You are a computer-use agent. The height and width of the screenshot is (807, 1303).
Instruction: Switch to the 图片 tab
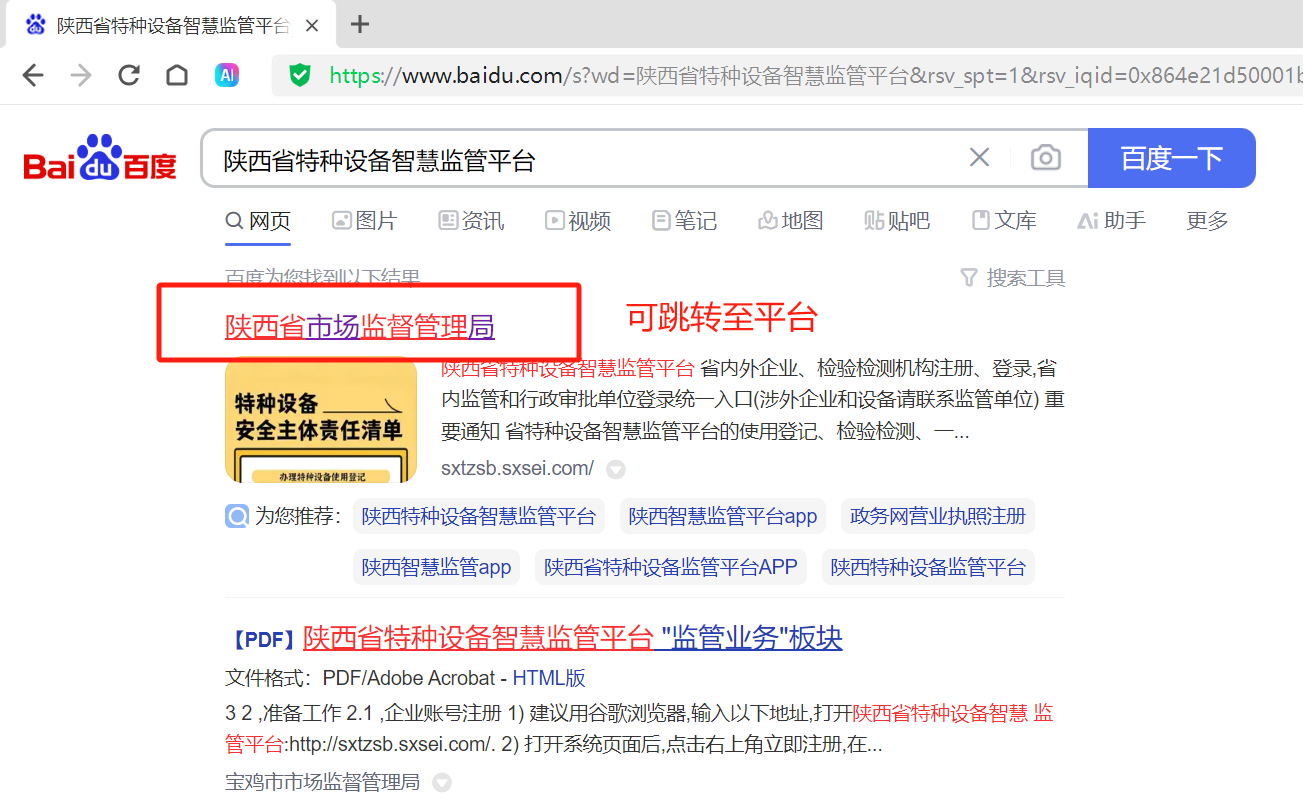364,221
